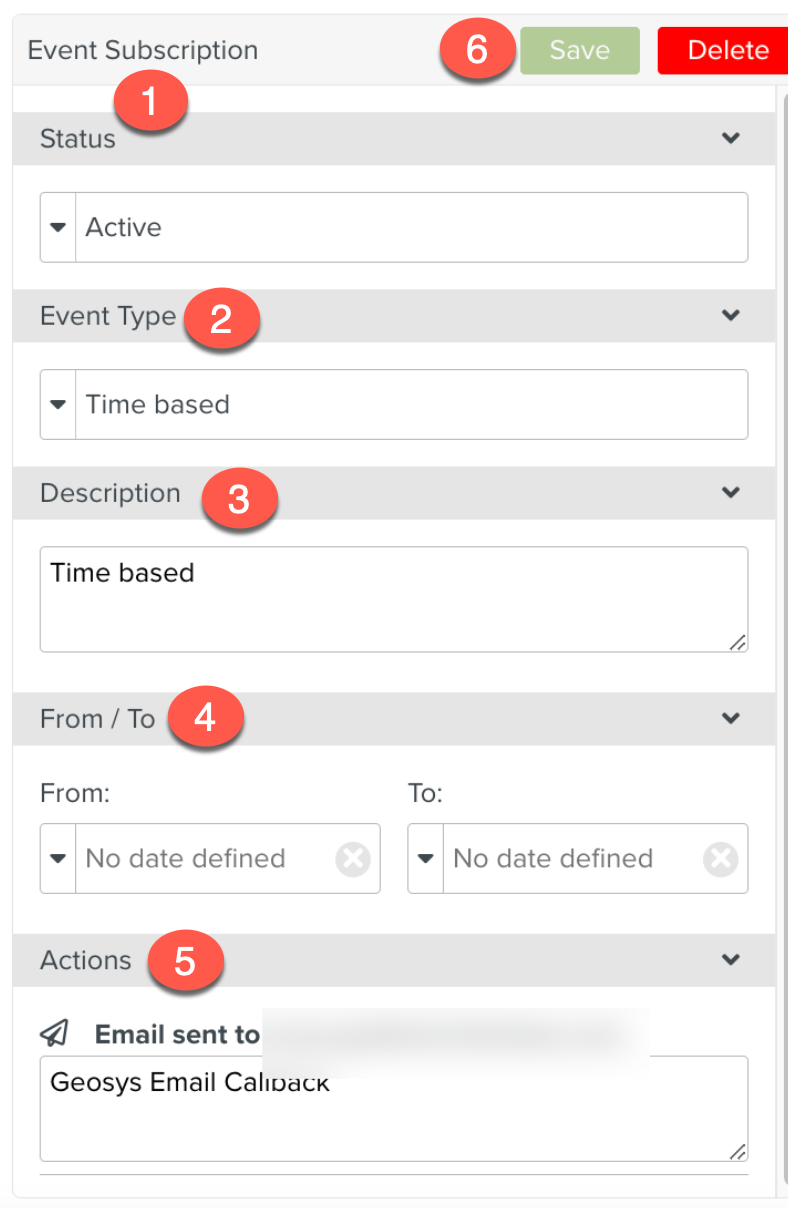Click the Save button
This screenshot has width=788, height=1208.
(579, 50)
